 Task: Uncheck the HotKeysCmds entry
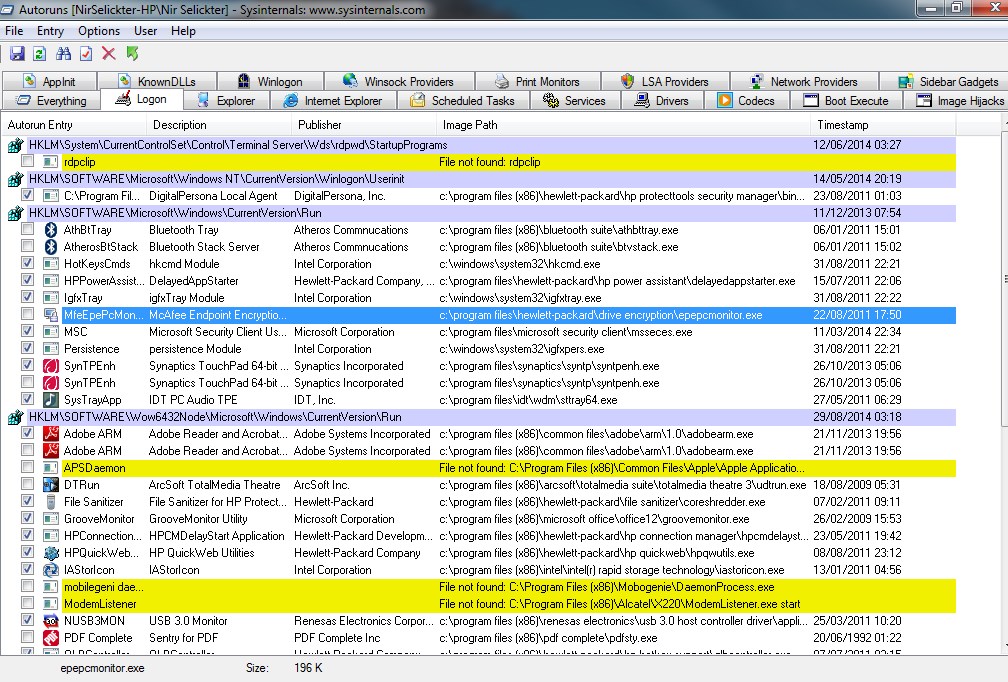pyautogui.click(x=28, y=263)
